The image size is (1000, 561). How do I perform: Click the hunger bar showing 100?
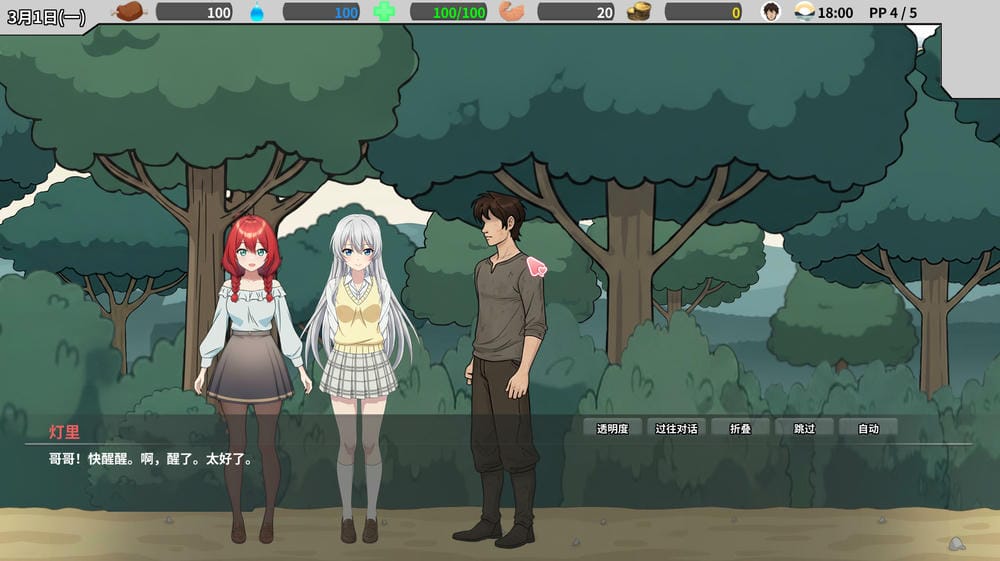(x=194, y=12)
